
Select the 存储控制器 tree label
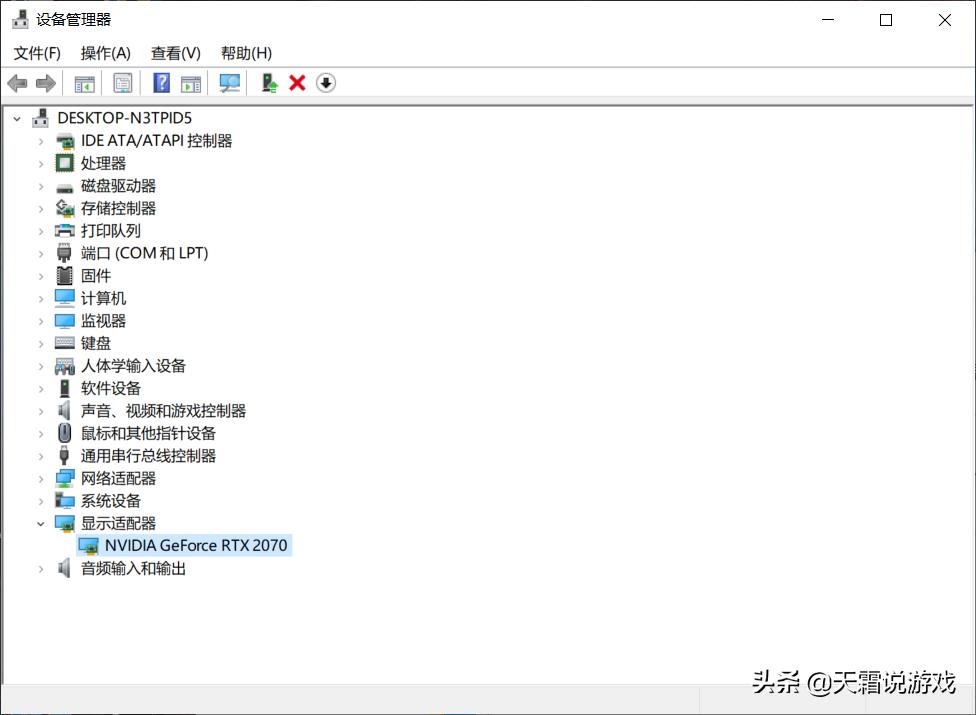click(x=118, y=208)
